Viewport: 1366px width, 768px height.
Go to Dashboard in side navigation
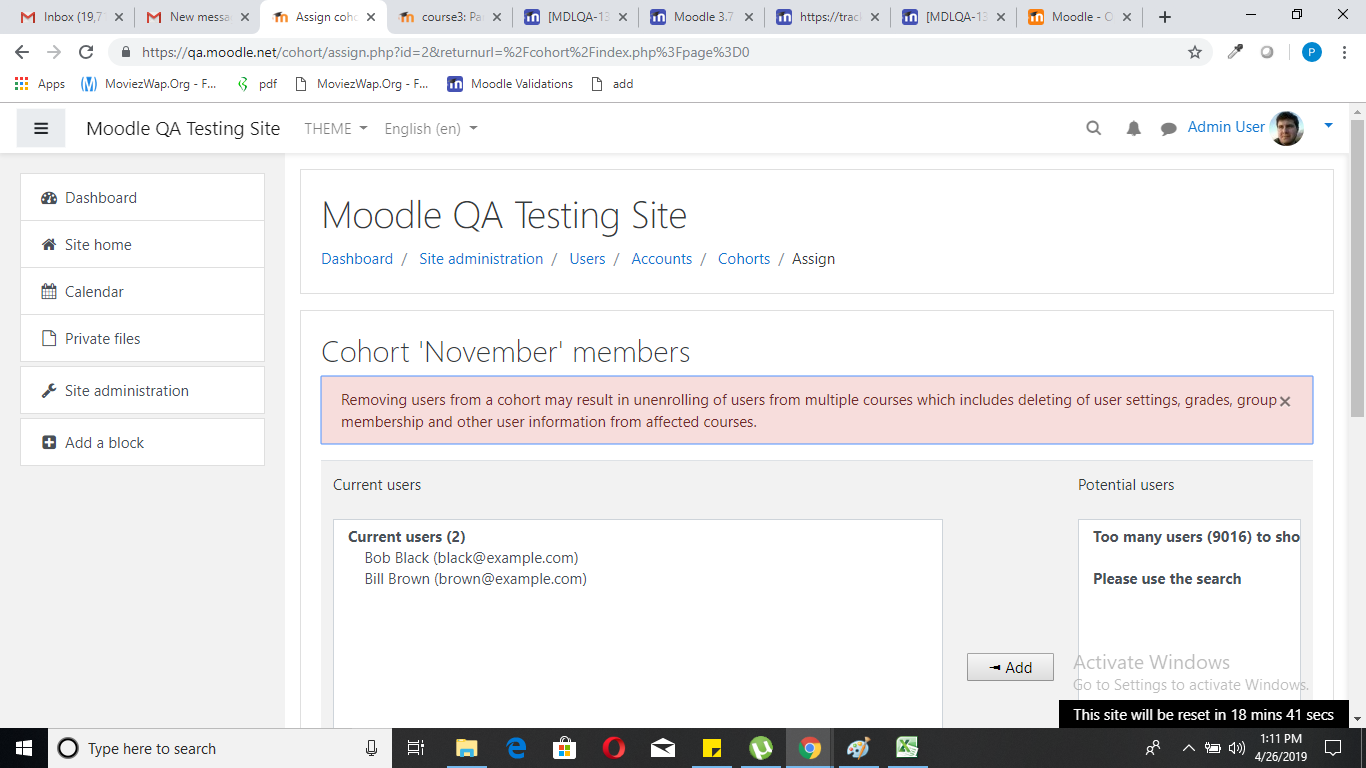[x=142, y=197]
